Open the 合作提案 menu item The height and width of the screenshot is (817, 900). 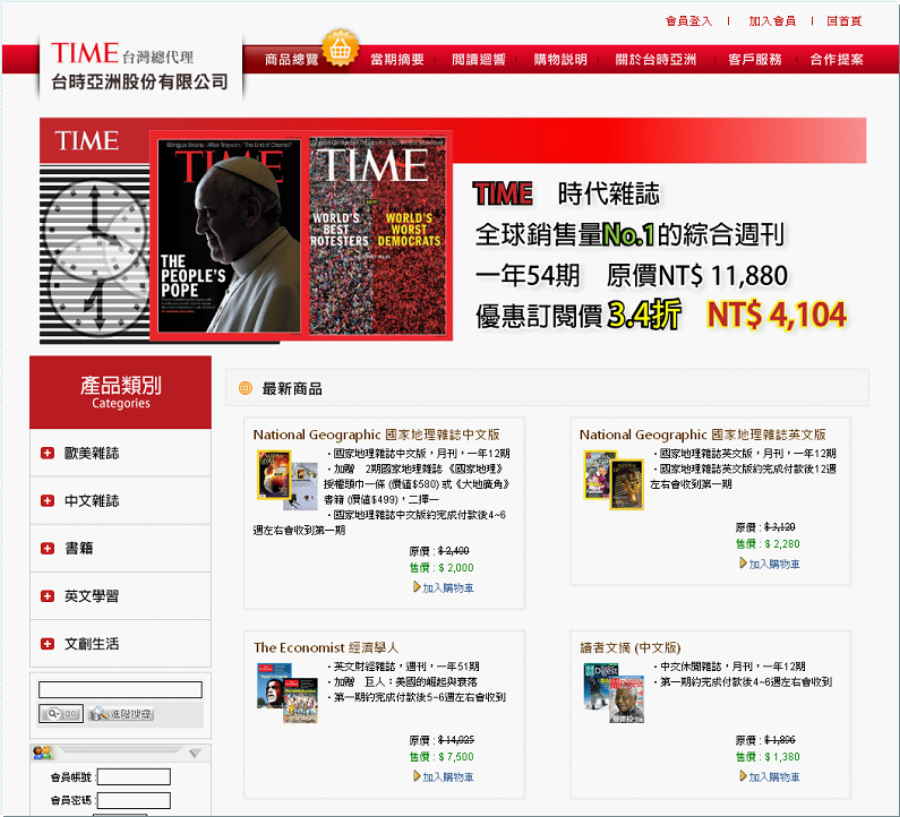tap(836, 60)
